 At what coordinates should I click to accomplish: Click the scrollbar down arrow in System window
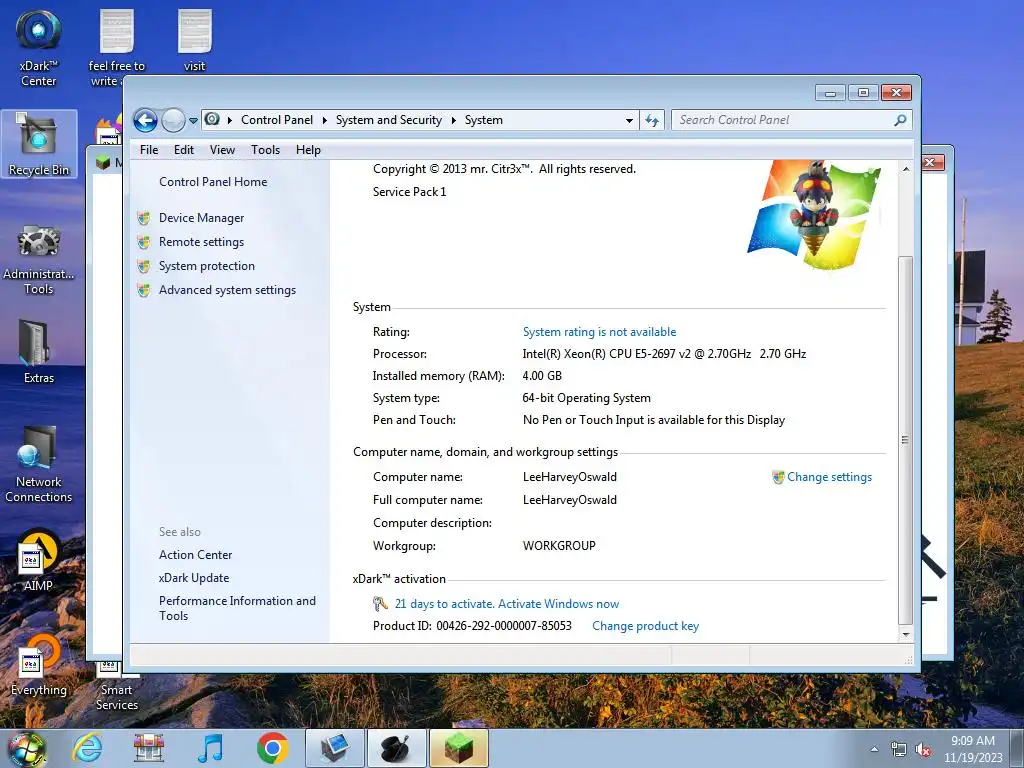[x=905, y=634]
